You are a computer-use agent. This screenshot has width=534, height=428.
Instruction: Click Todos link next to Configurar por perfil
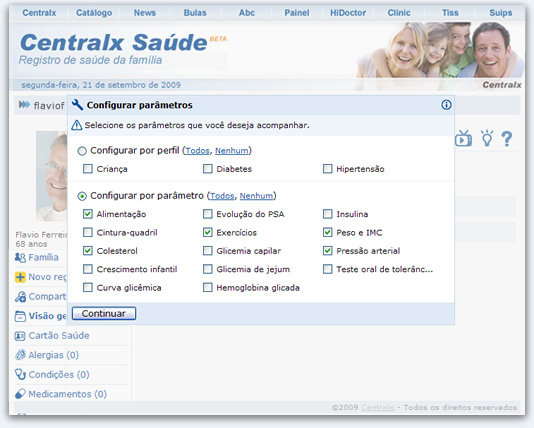click(197, 151)
